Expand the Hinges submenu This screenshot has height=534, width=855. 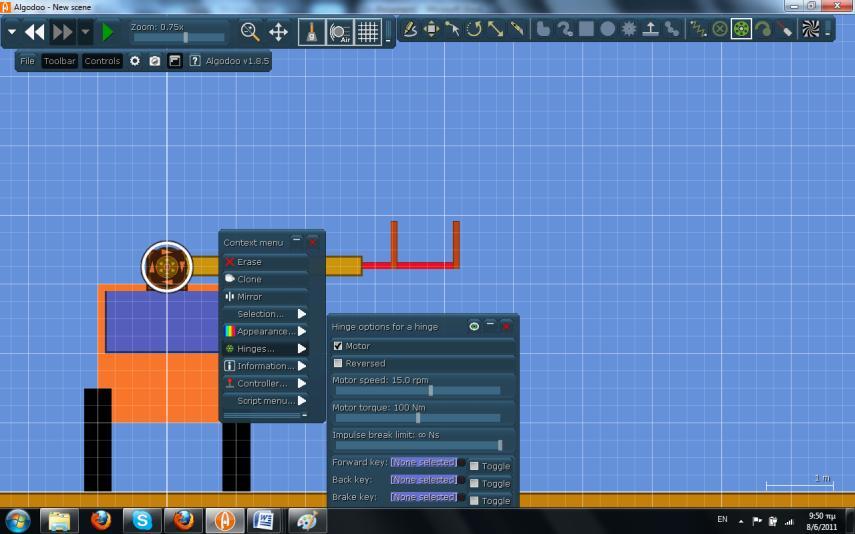265,349
